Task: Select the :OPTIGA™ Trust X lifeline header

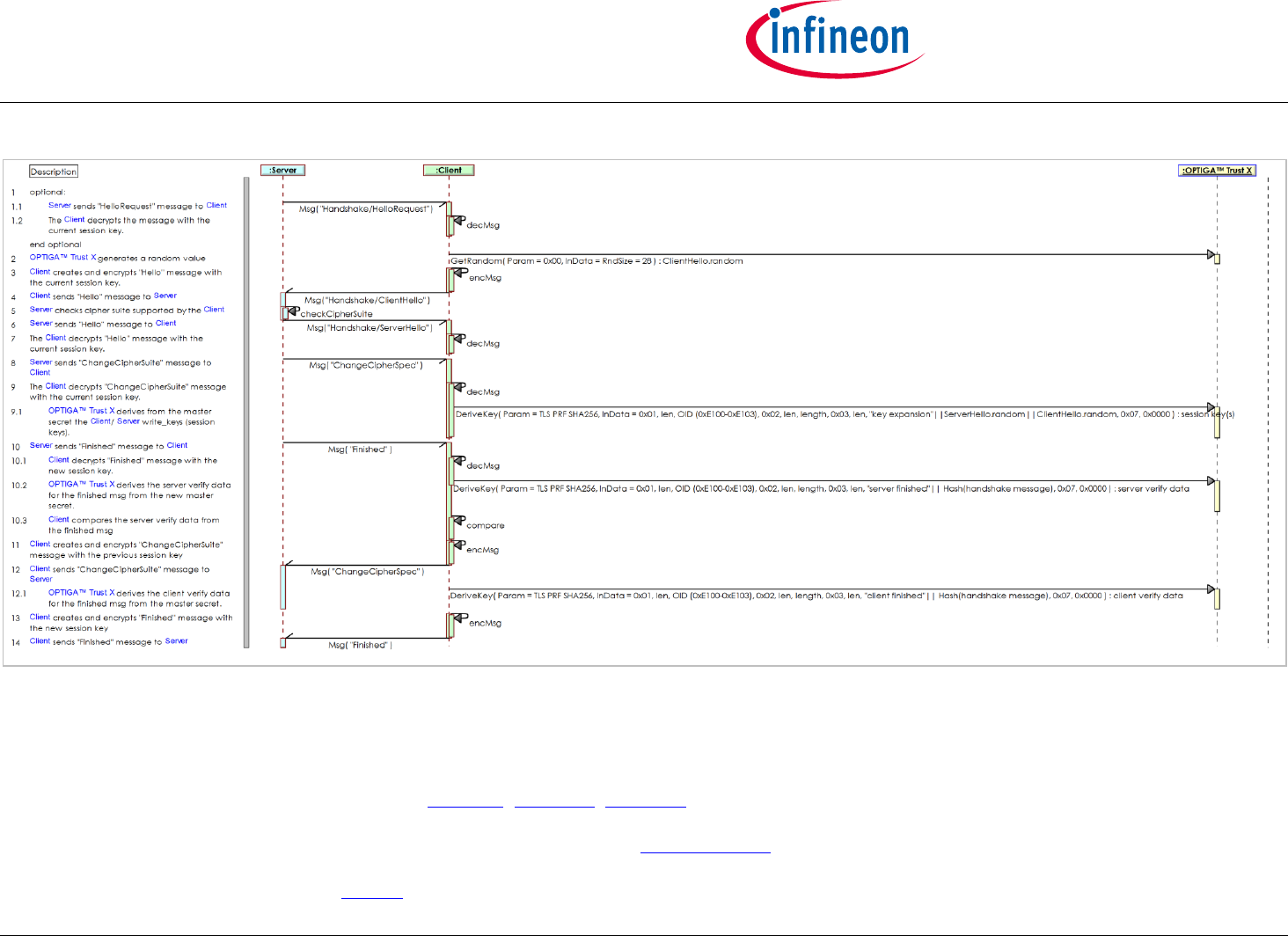Action: [x=1218, y=171]
